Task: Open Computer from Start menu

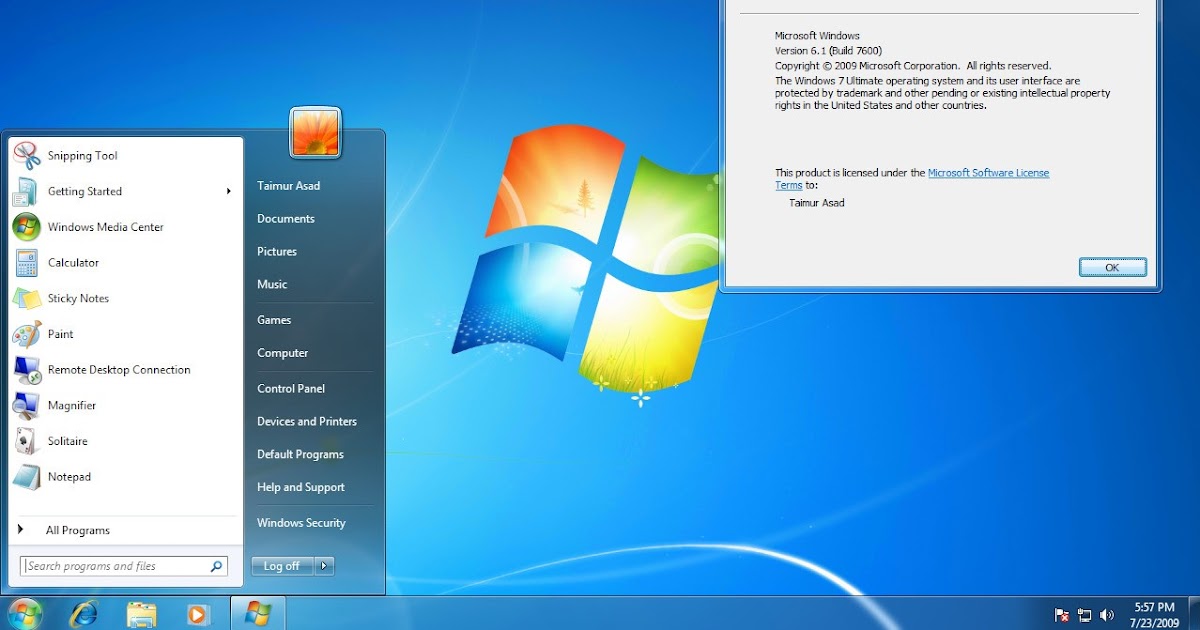Action: pos(283,353)
